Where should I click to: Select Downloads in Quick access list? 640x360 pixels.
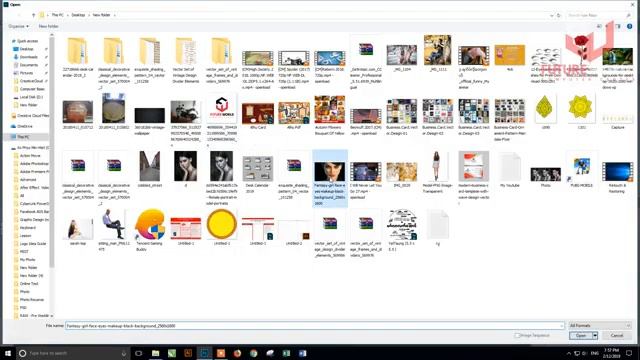click(x=29, y=57)
